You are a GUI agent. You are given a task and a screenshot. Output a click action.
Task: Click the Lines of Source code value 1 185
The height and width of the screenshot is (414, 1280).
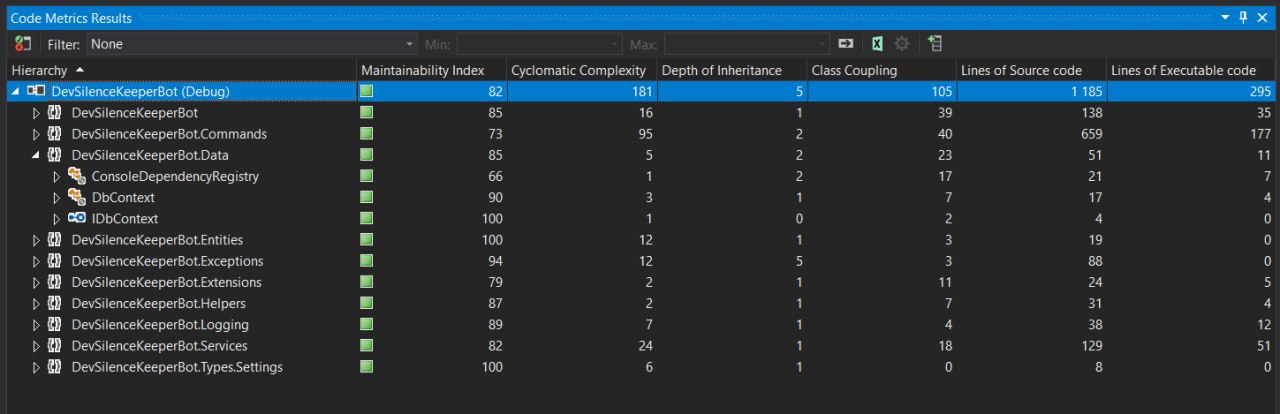pos(1086,92)
